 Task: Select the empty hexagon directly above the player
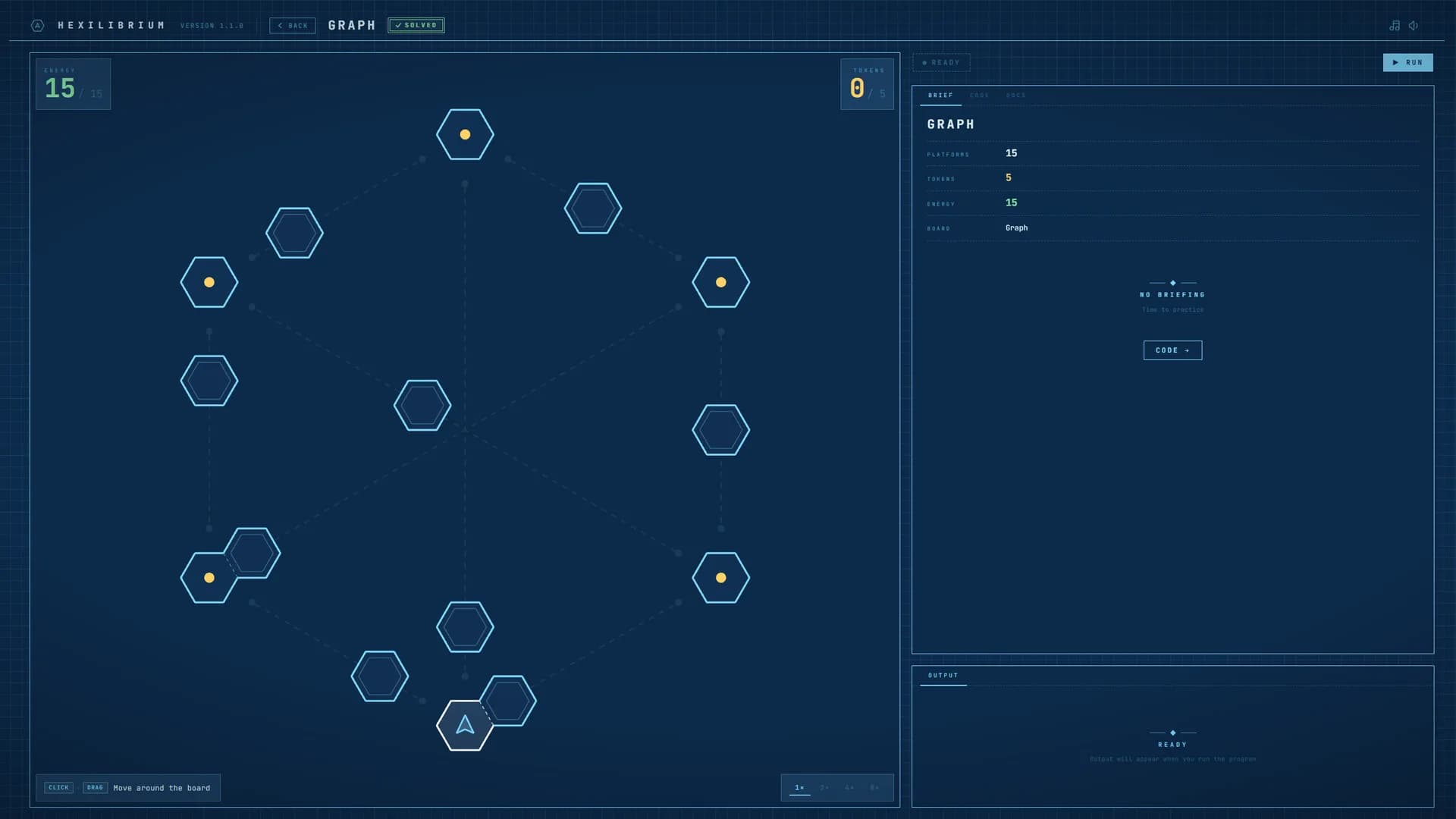pyautogui.click(x=465, y=627)
